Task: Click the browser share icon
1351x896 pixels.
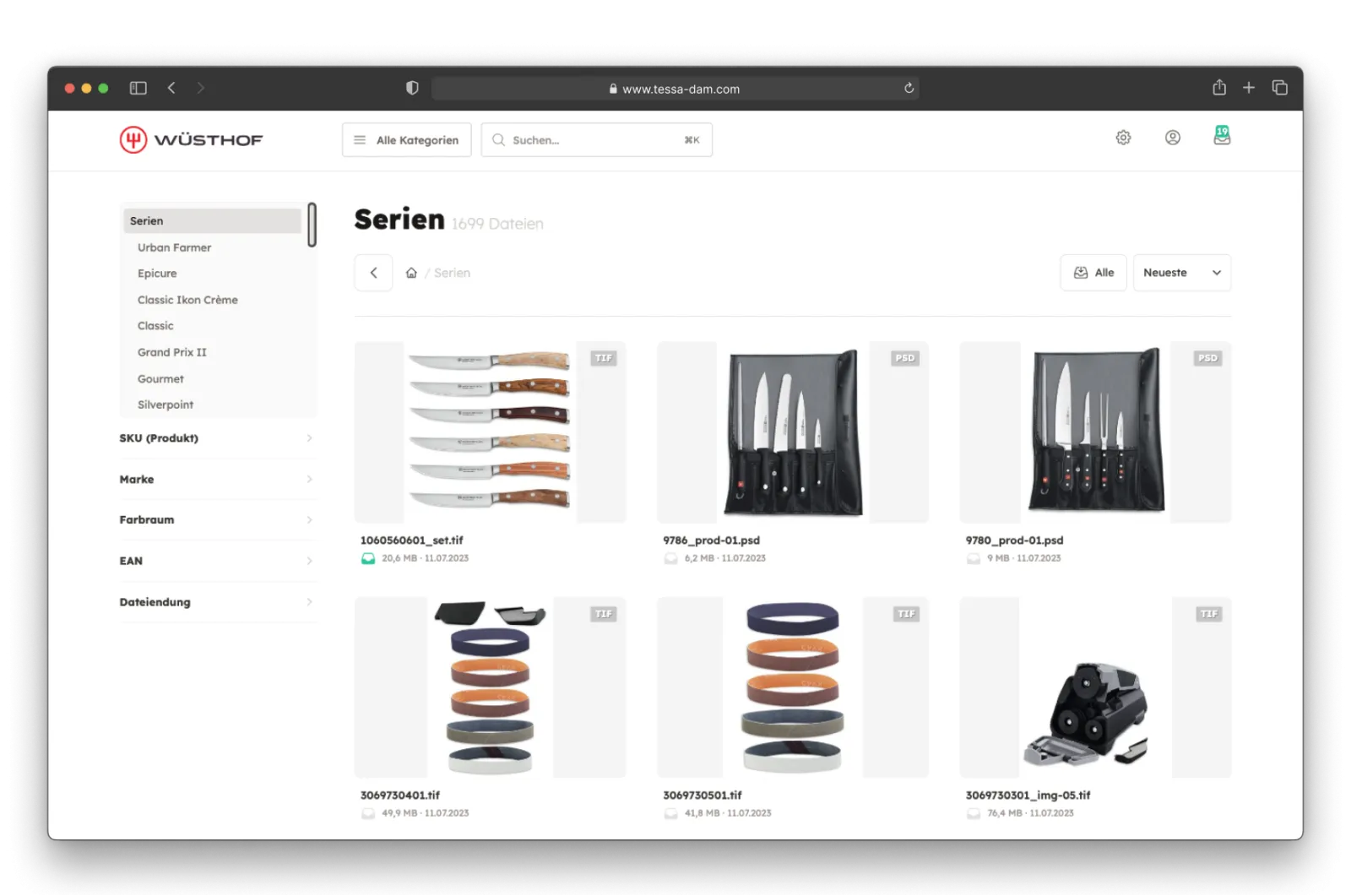Action: click(x=1218, y=88)
